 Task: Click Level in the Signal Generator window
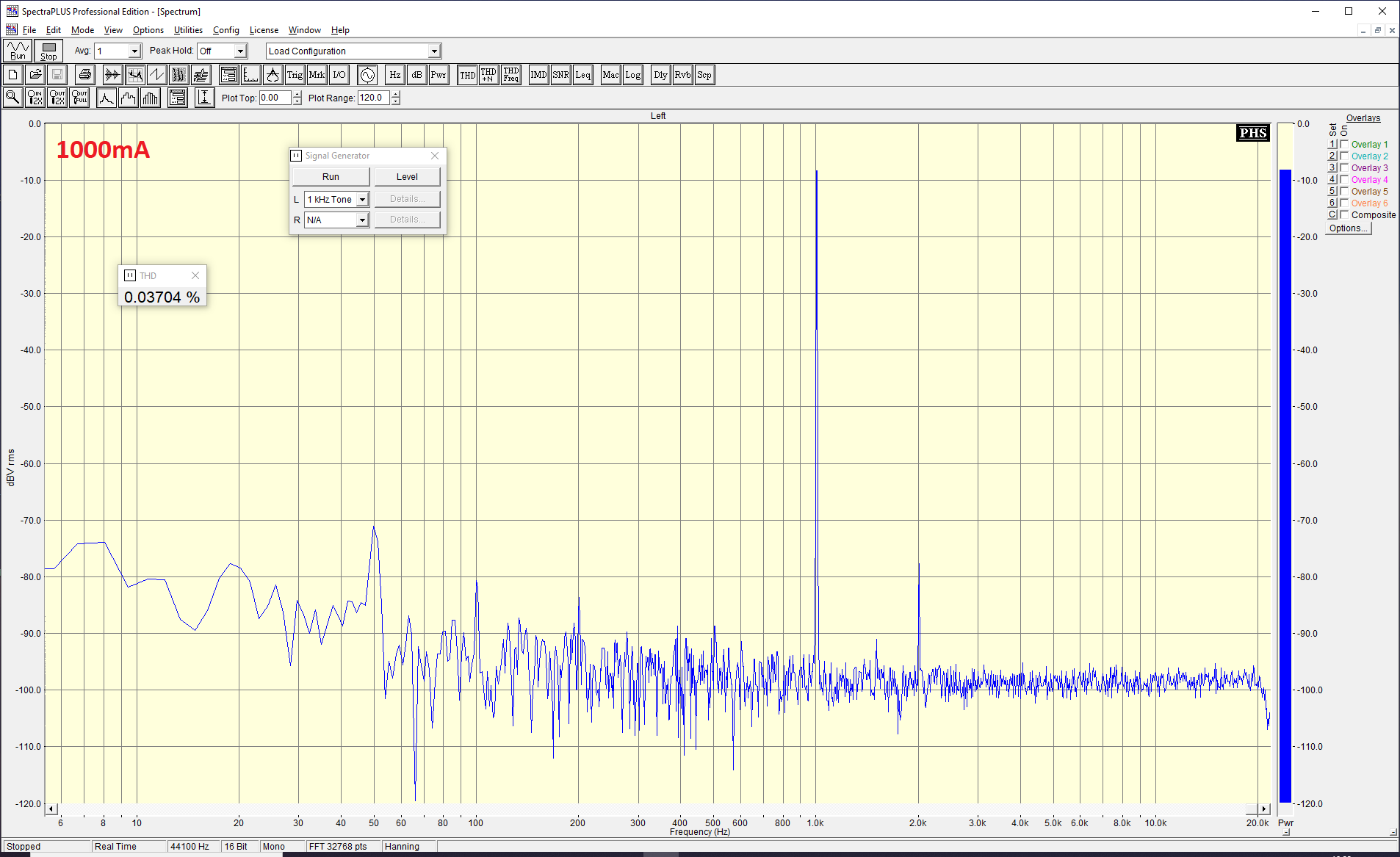(407, 177)
